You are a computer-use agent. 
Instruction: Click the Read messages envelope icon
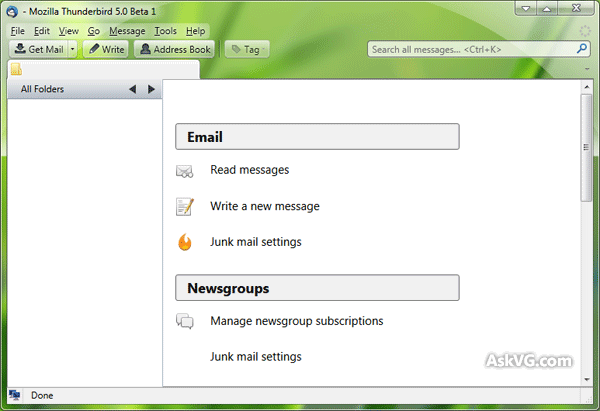184,171
